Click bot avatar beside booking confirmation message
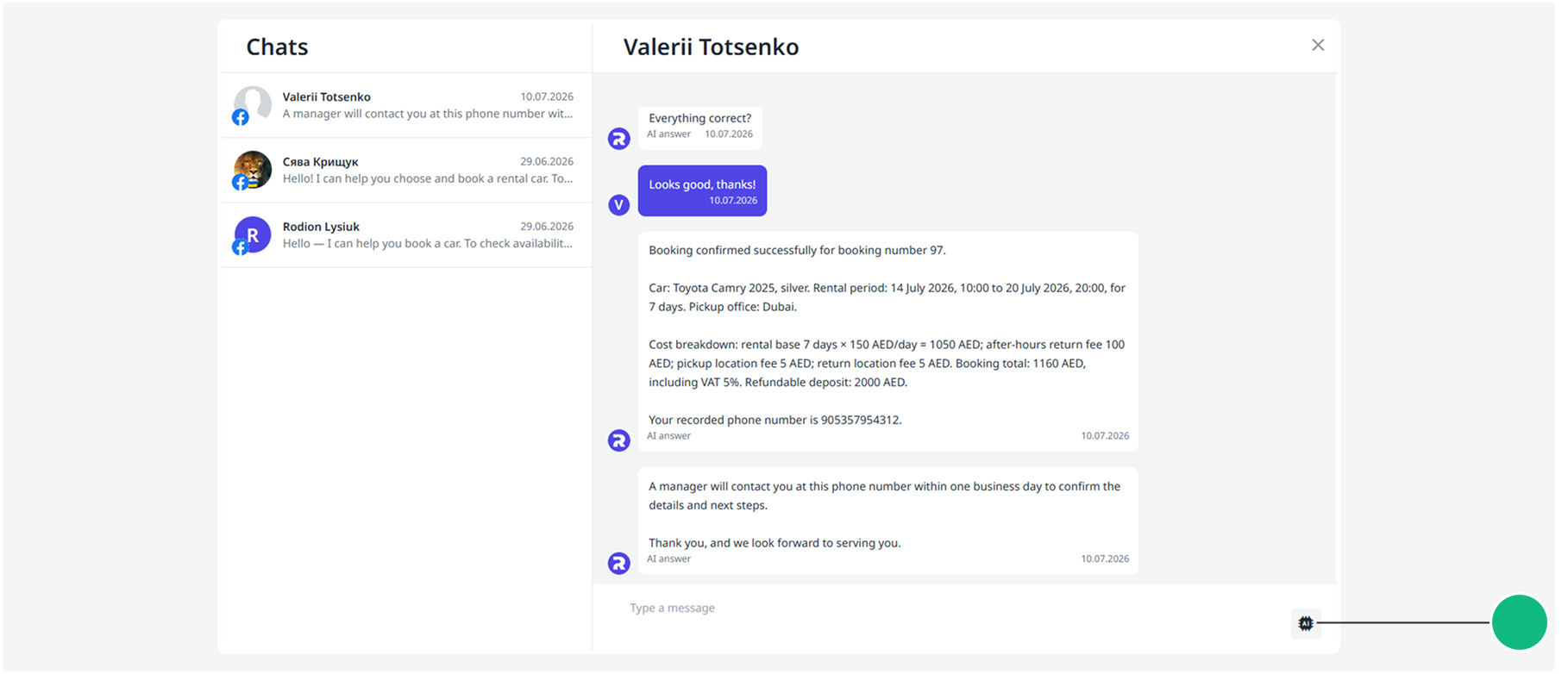Viewport: 1568px width, 674px height. tap(618, 440)
